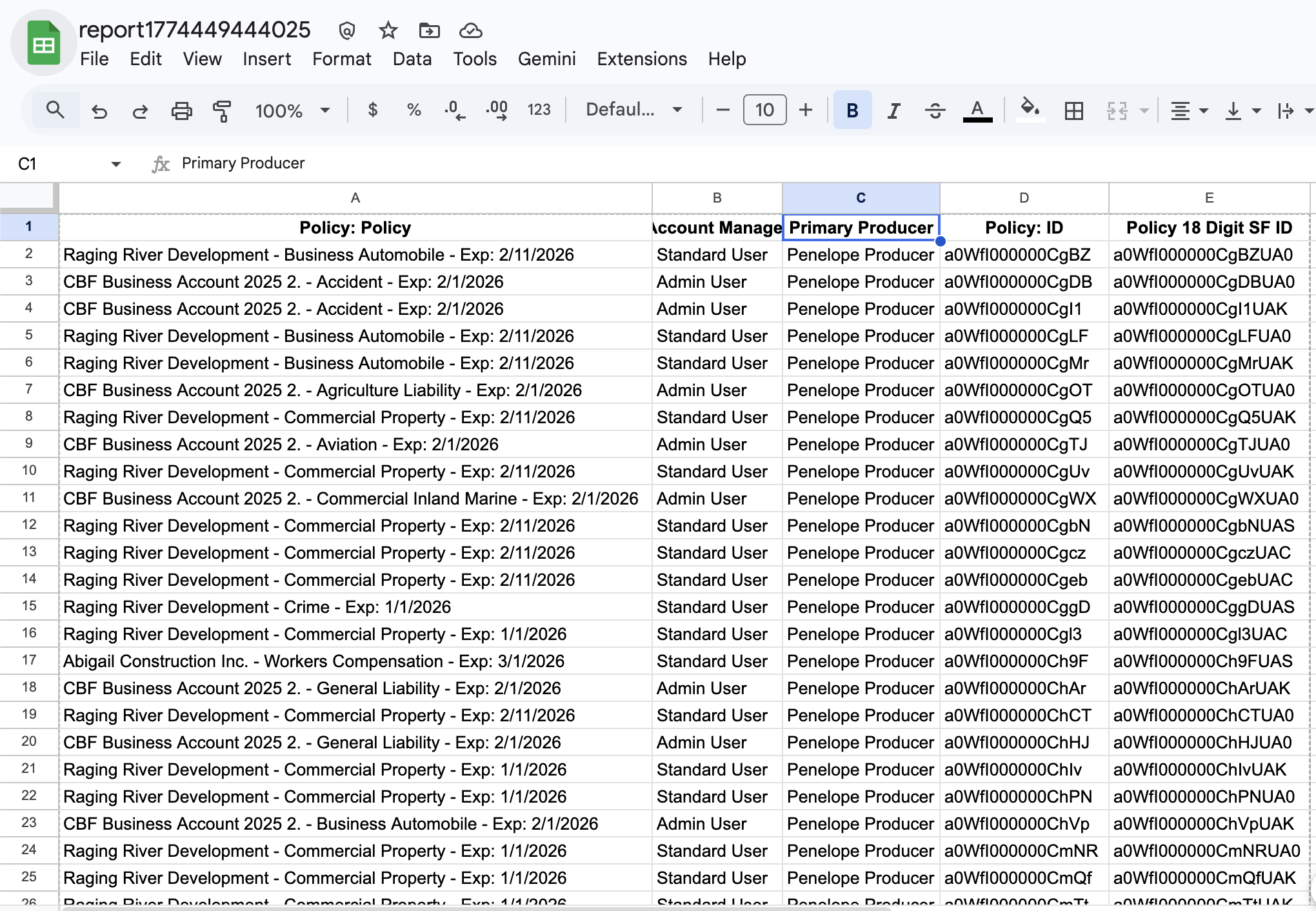
Task: Open the Google Sheets home icon
Action: tap(43, 43)
